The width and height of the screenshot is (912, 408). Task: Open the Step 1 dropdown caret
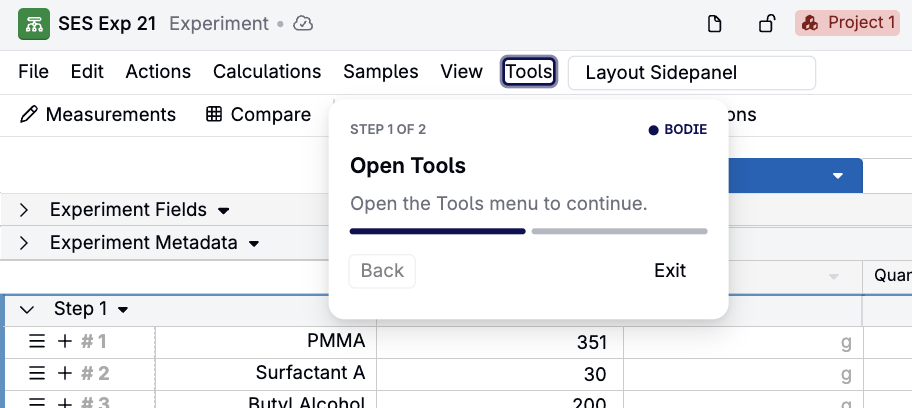(x=123, y=310)
